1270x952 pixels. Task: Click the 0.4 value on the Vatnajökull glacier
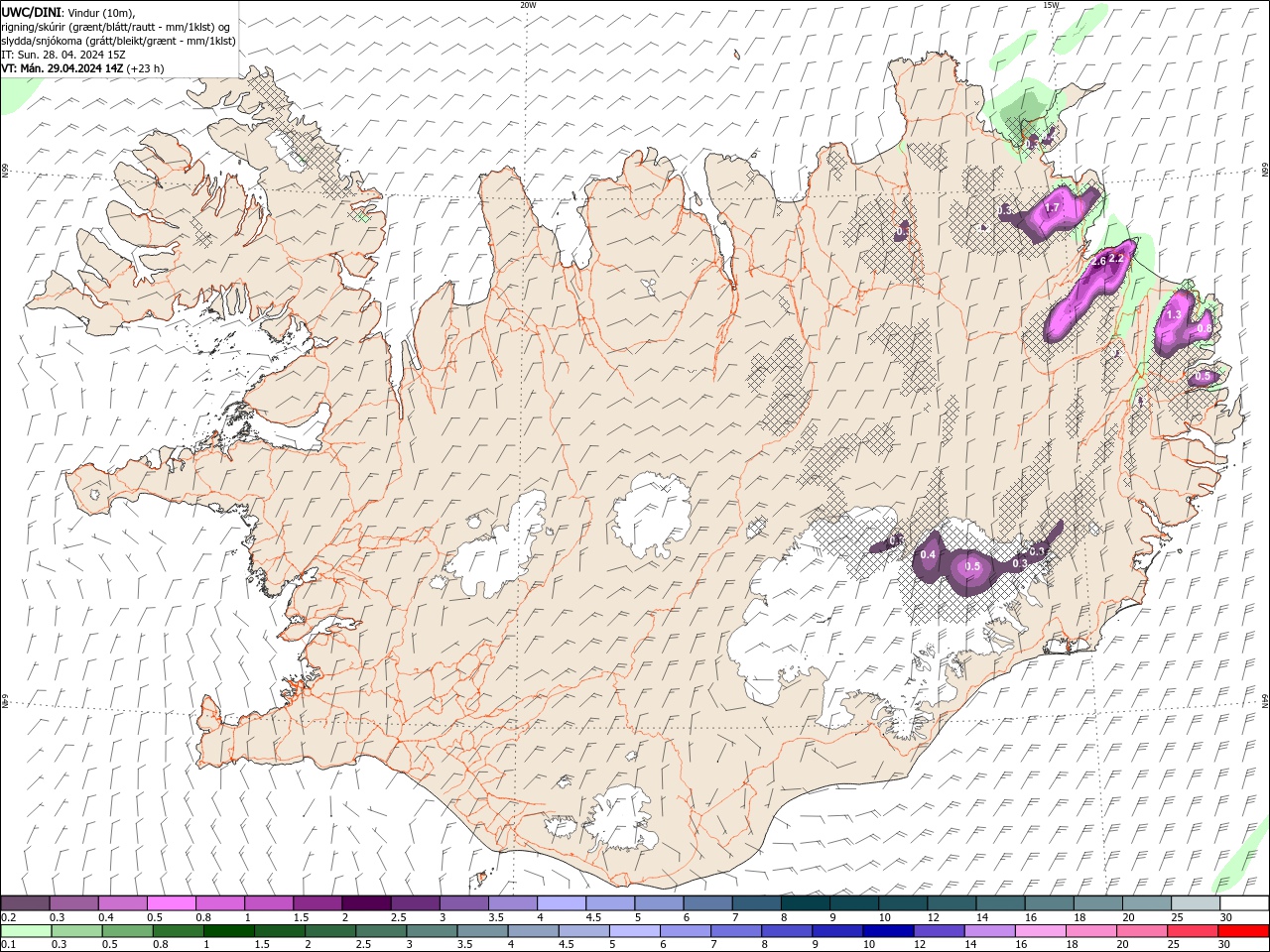(x=928, y=554)
